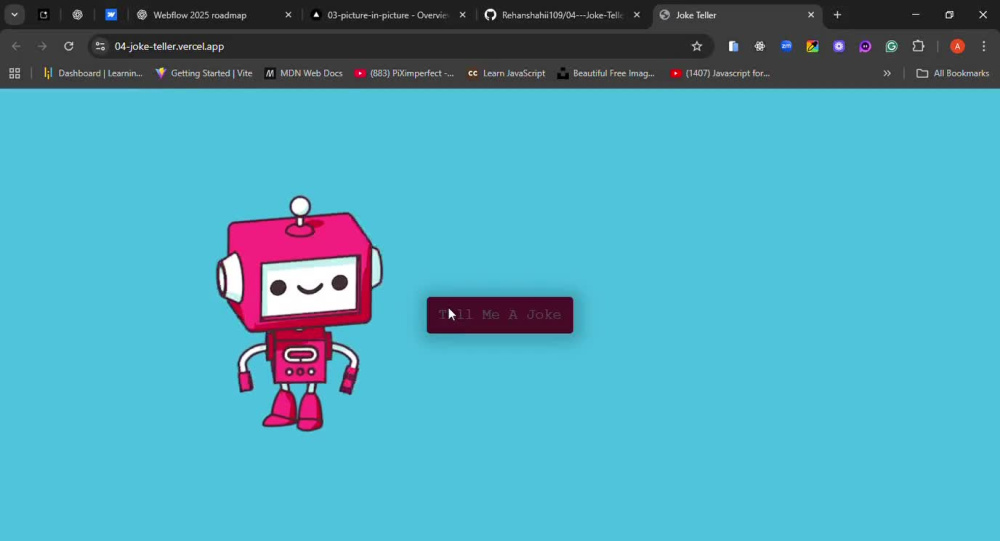The width and height of the screenshot is (1000, 541).
Task: Open the pinned blue W tab
Action: pyautogui.click(x=111, y=15)
